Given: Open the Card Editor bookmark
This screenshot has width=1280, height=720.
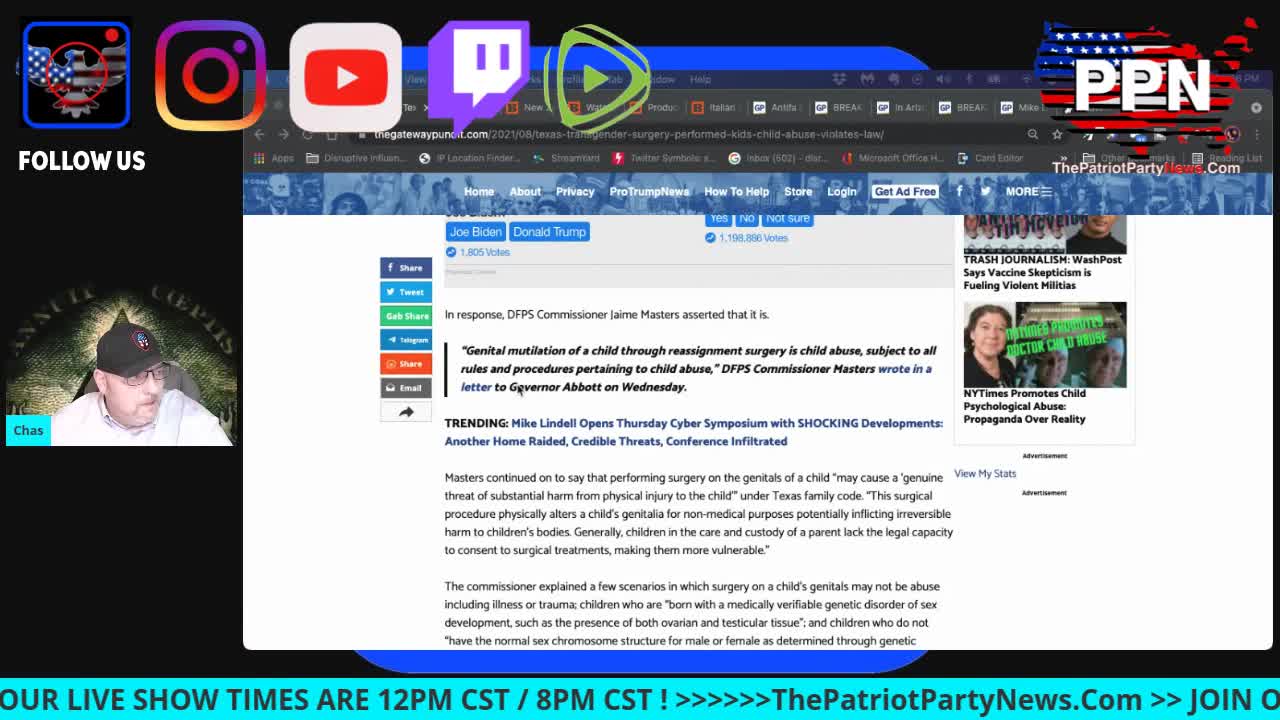Looking at the screenshot, I should pyautogui.click(x=991, y=158).
